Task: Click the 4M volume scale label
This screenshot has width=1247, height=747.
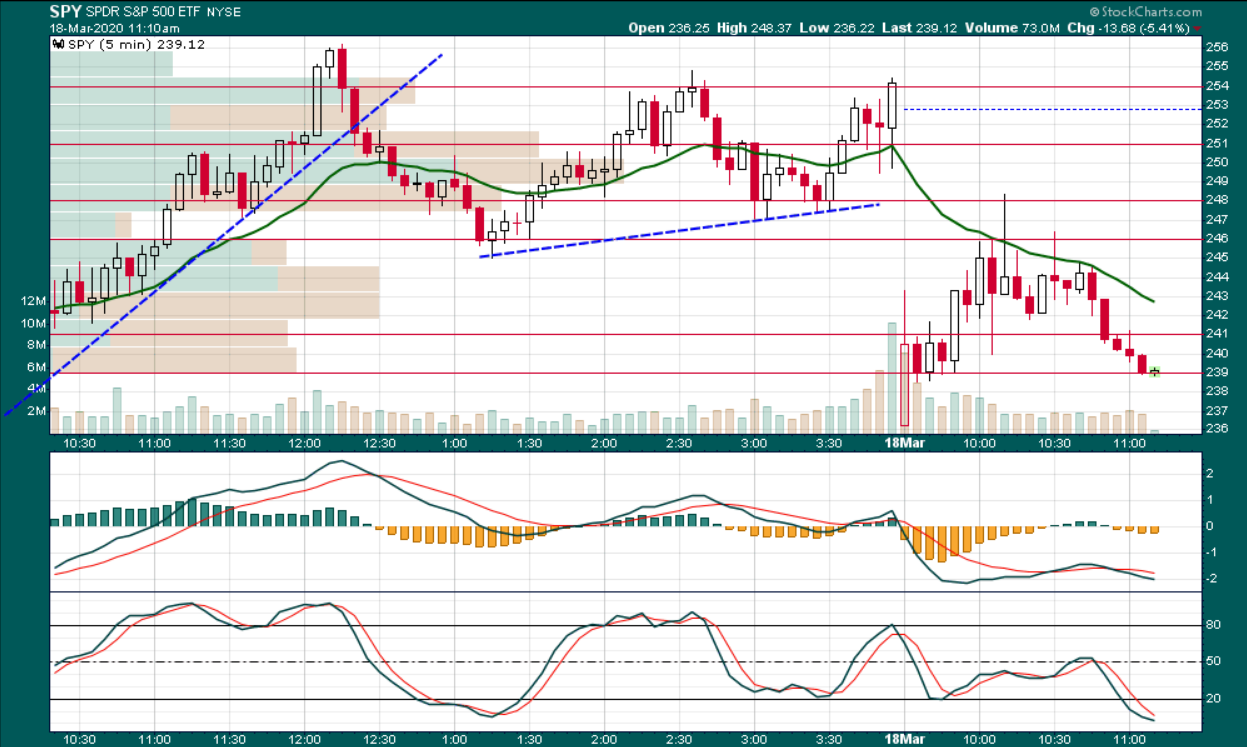Action: [x=38, y=389]
